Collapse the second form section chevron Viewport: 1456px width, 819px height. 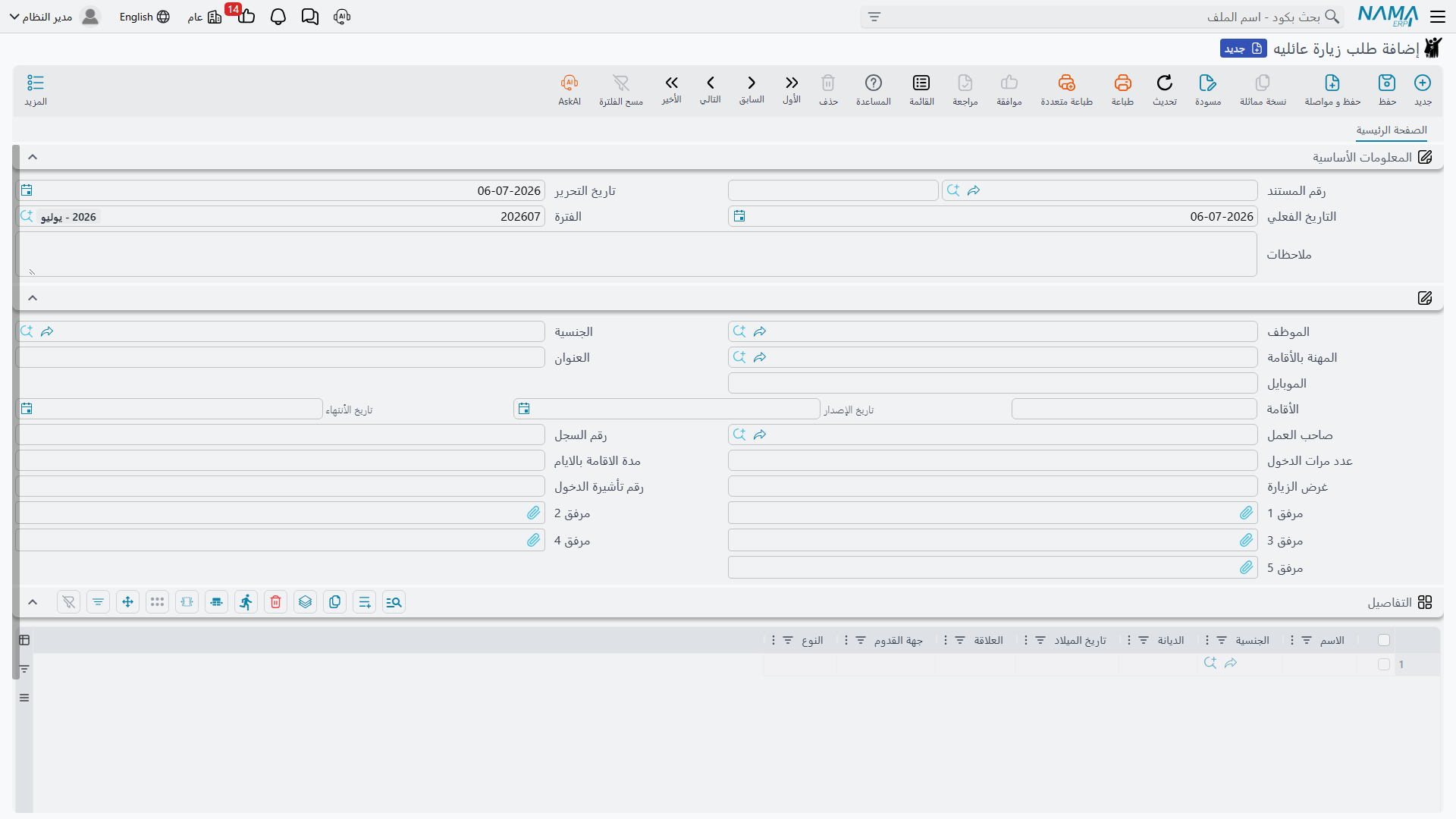click(33, 298)
